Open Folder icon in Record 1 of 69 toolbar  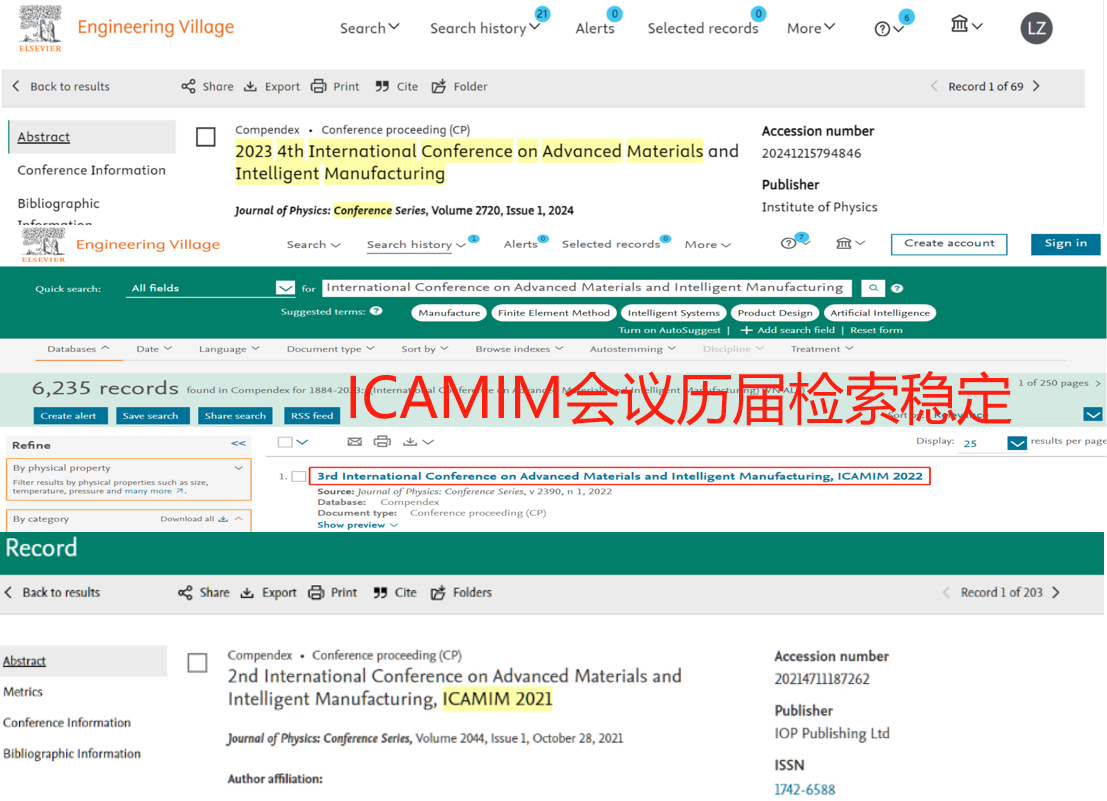click(438, 87)
